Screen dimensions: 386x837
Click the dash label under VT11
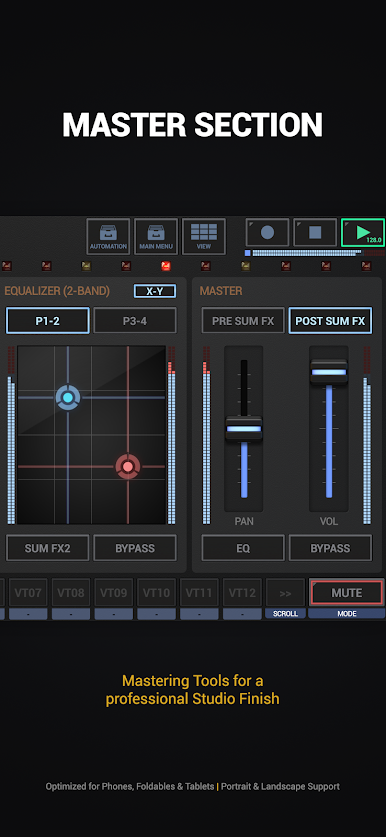[199, 614]
